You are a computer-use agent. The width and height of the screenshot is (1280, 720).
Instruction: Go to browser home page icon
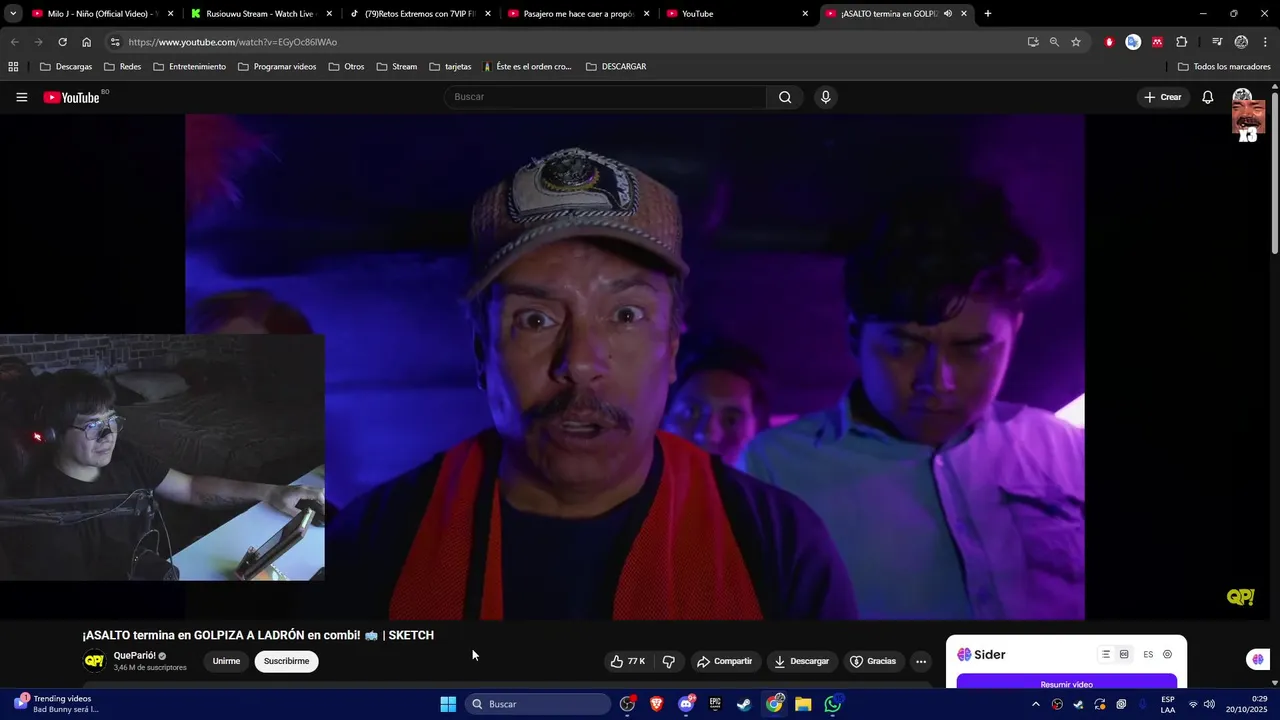tap(86, 42)
